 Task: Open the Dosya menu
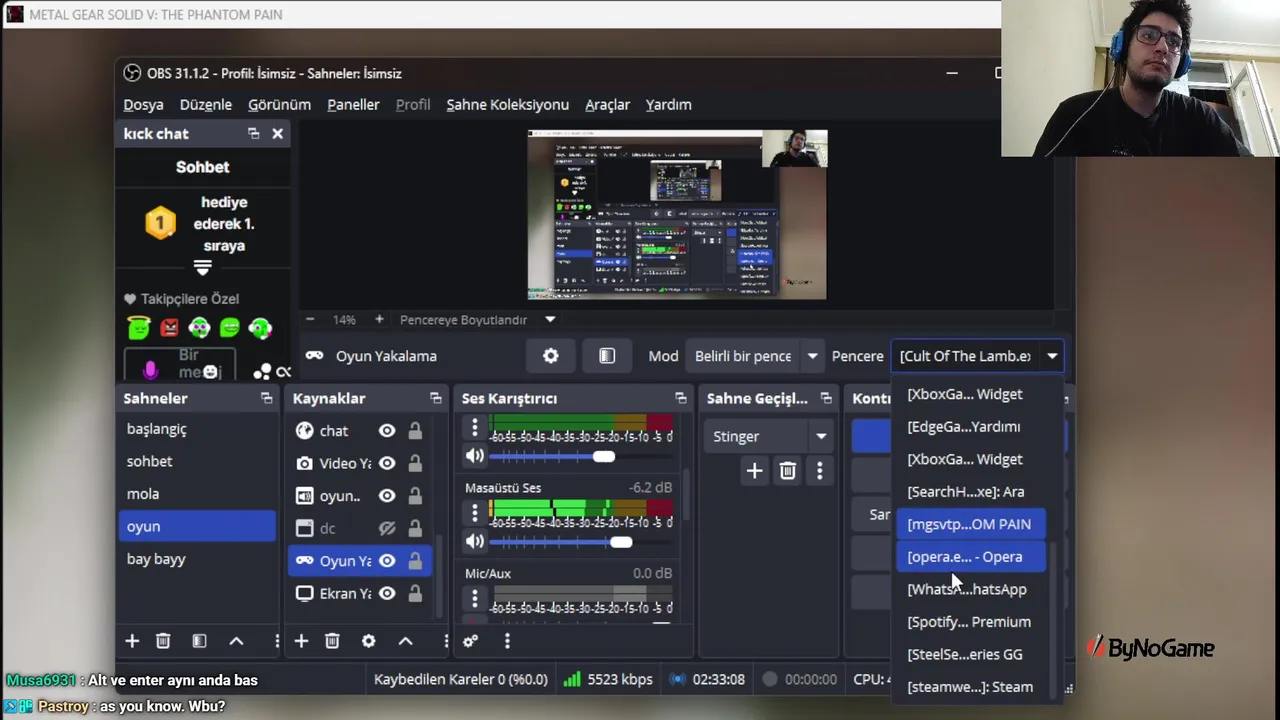[x=143, y=104]
